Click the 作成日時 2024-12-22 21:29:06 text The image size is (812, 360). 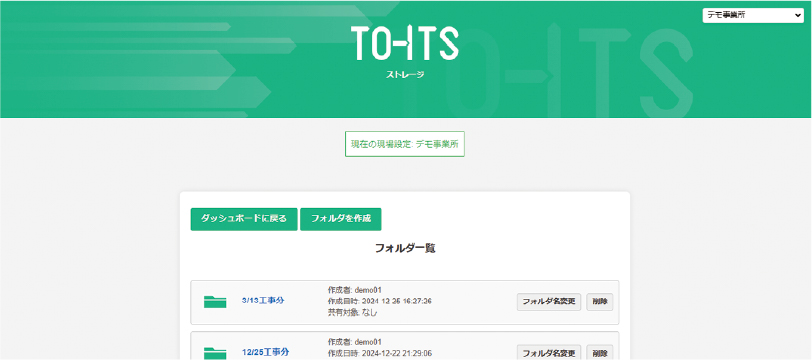coord(380,353)
